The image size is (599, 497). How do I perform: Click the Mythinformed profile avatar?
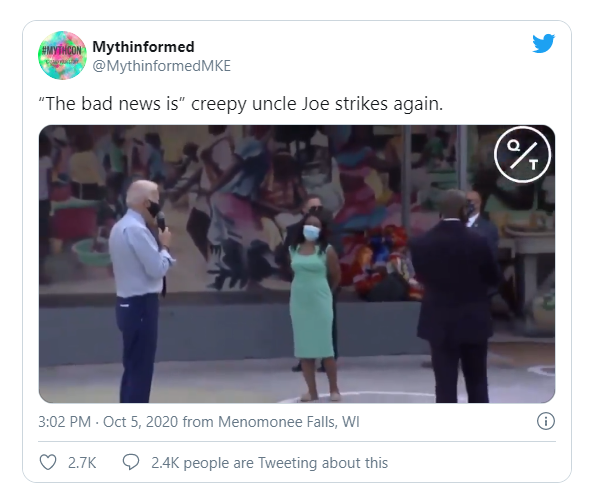pos(62,55)
